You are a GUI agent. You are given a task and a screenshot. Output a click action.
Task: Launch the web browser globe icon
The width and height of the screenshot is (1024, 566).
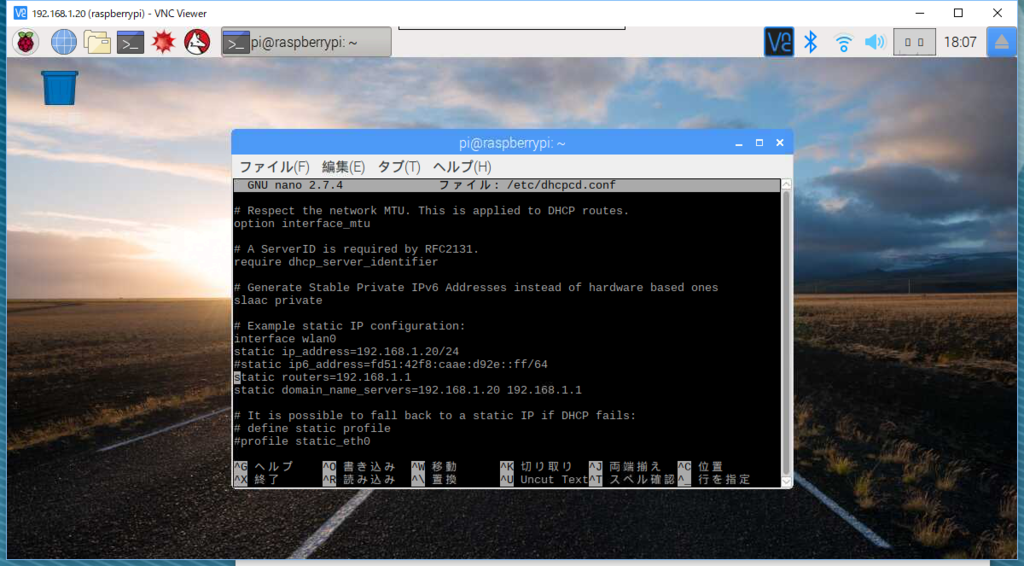63,42
